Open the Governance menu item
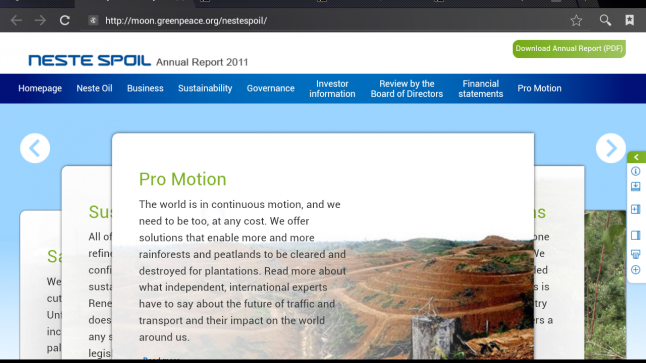Viewport: 646px width, 363px height. tap(271, 88)
